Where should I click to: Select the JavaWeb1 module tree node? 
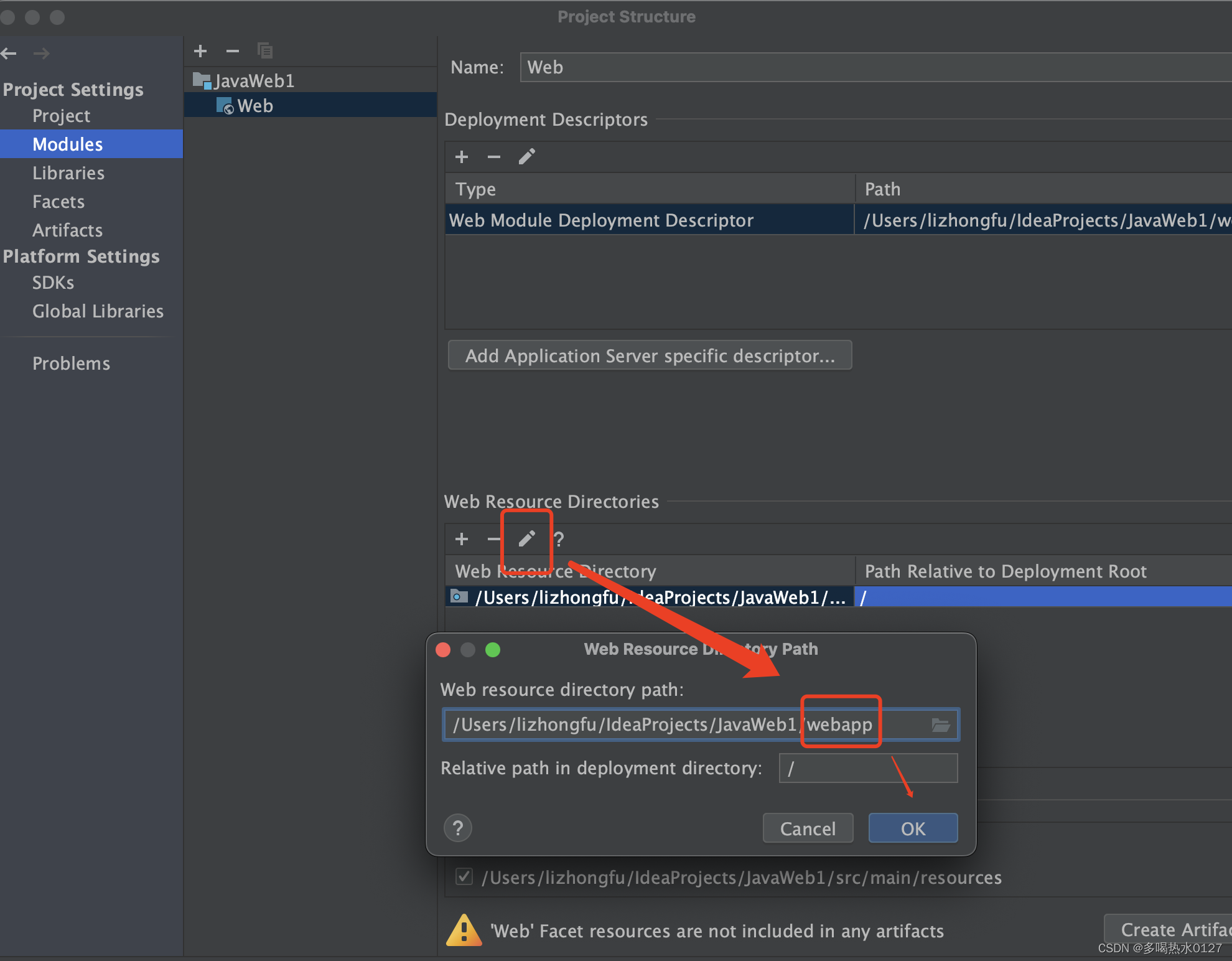point(253,81)
